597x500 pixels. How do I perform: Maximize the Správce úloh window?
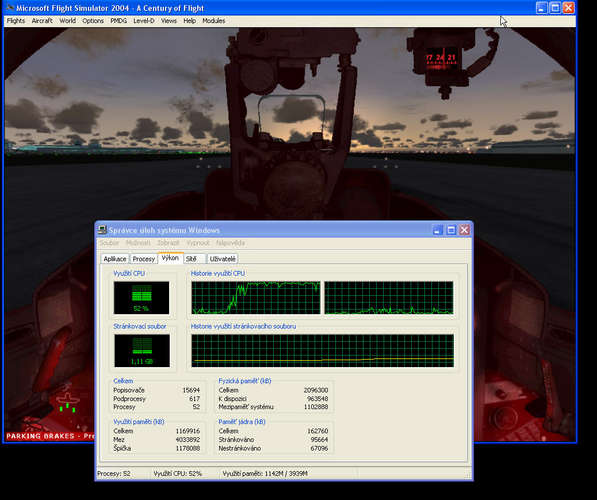tap(451, 230)
